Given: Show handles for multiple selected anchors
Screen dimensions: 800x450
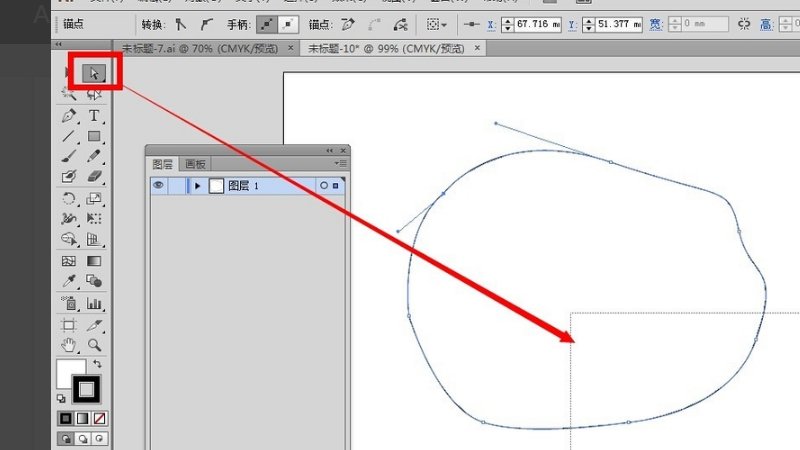Looking at the screenshot, I should (266, 24).
